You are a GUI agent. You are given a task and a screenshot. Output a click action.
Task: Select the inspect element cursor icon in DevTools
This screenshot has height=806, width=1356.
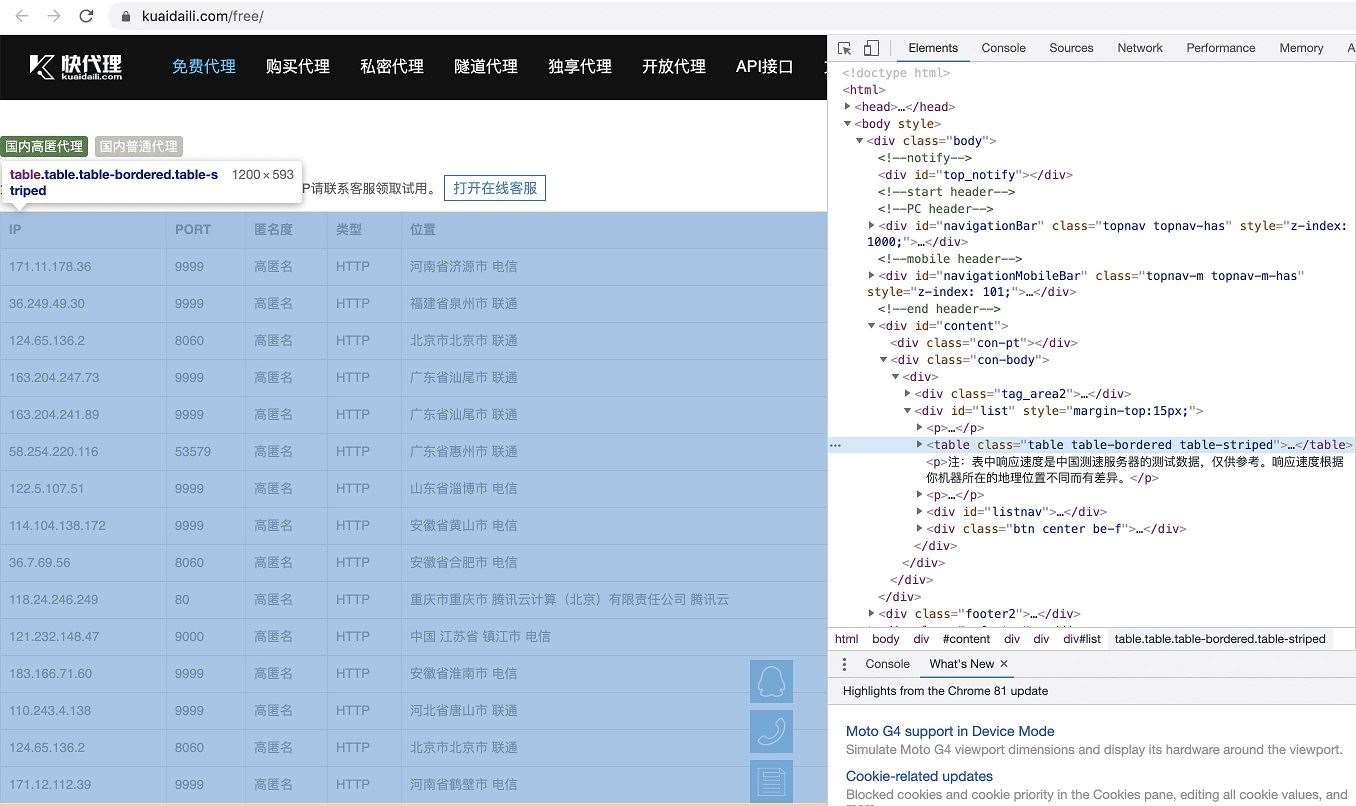tap(843, 47)
